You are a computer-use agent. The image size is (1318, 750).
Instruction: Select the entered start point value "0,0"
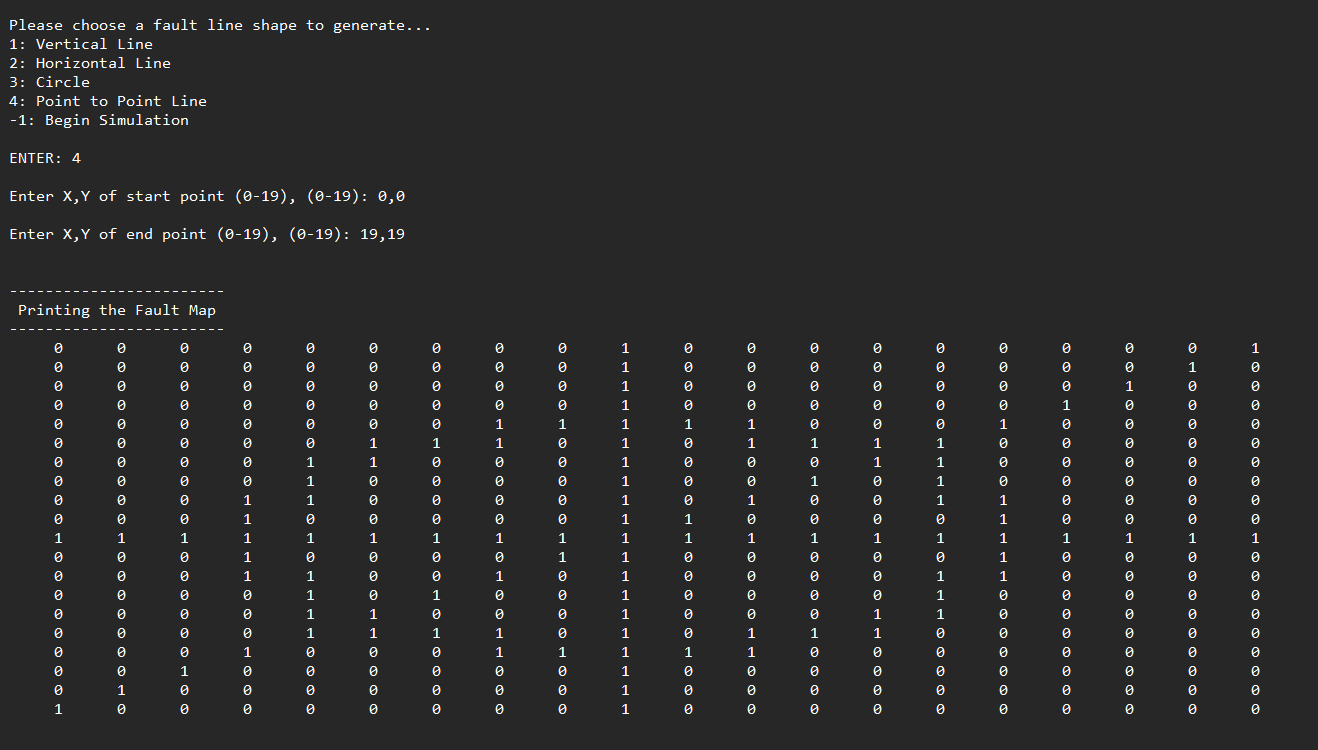click(392, 196)
